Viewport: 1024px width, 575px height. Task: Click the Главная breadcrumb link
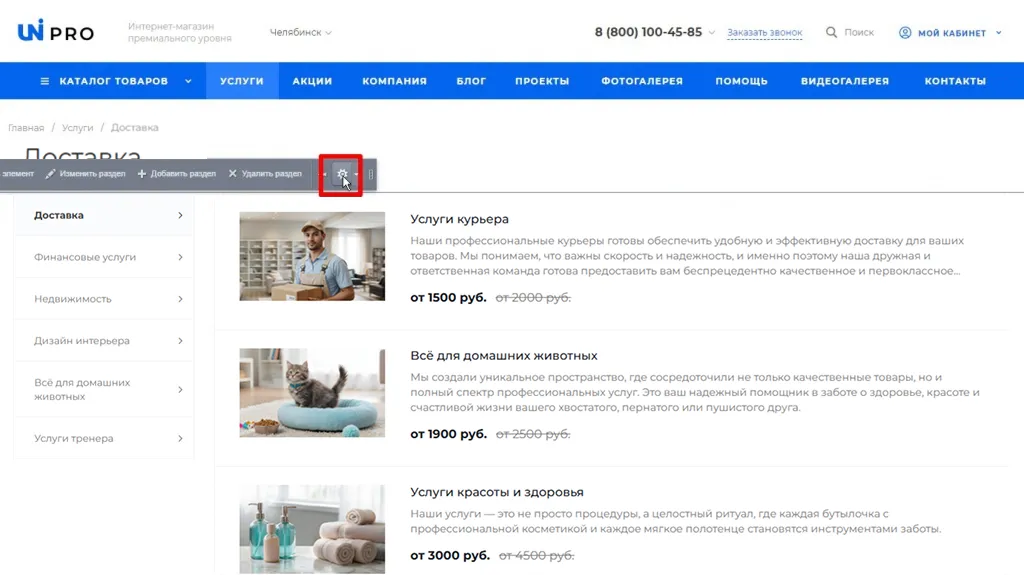point(26,128)
